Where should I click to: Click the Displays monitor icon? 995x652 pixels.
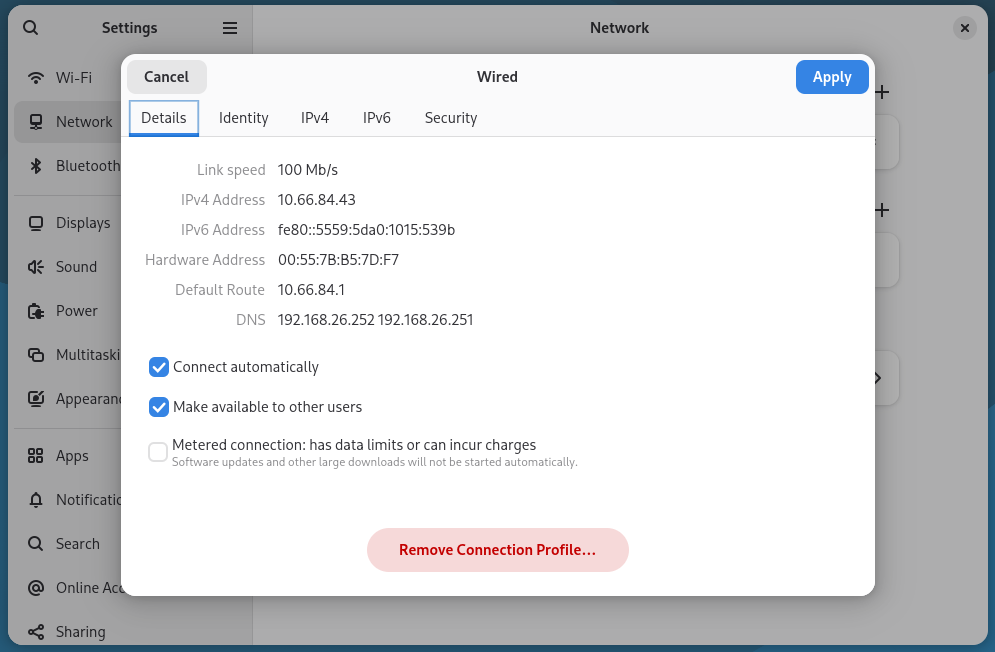coord(36,223)
